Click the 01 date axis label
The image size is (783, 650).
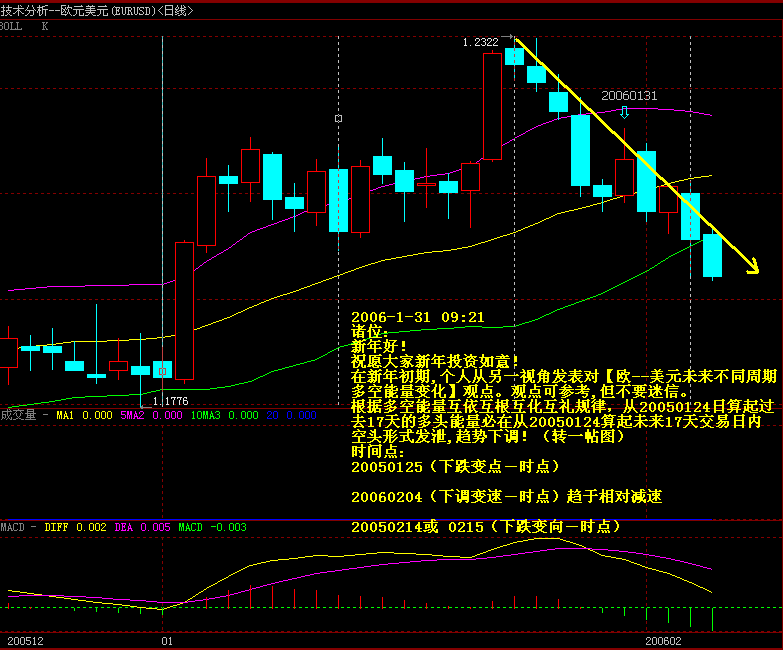tap(167, 641)
